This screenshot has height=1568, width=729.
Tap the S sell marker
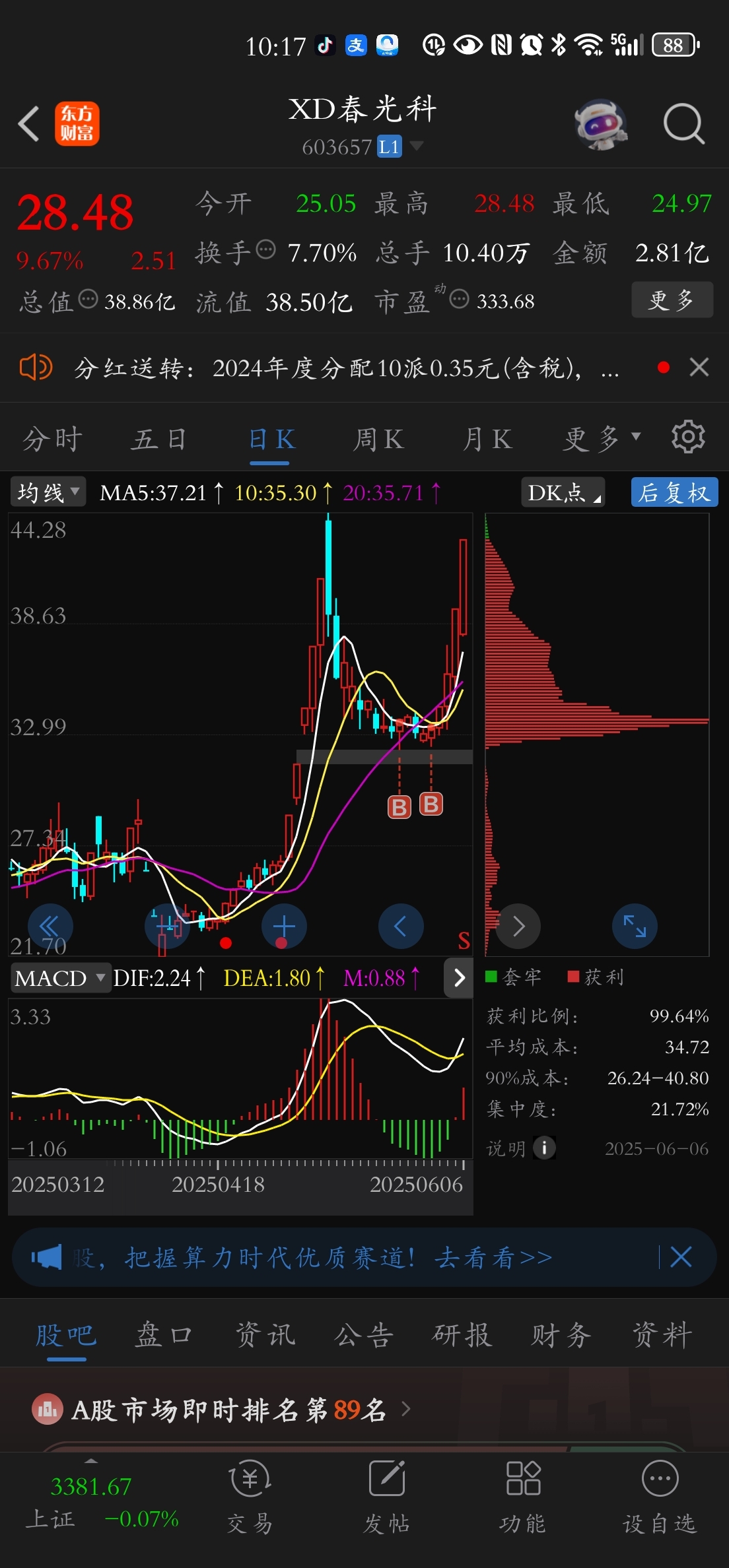[464, 941]
